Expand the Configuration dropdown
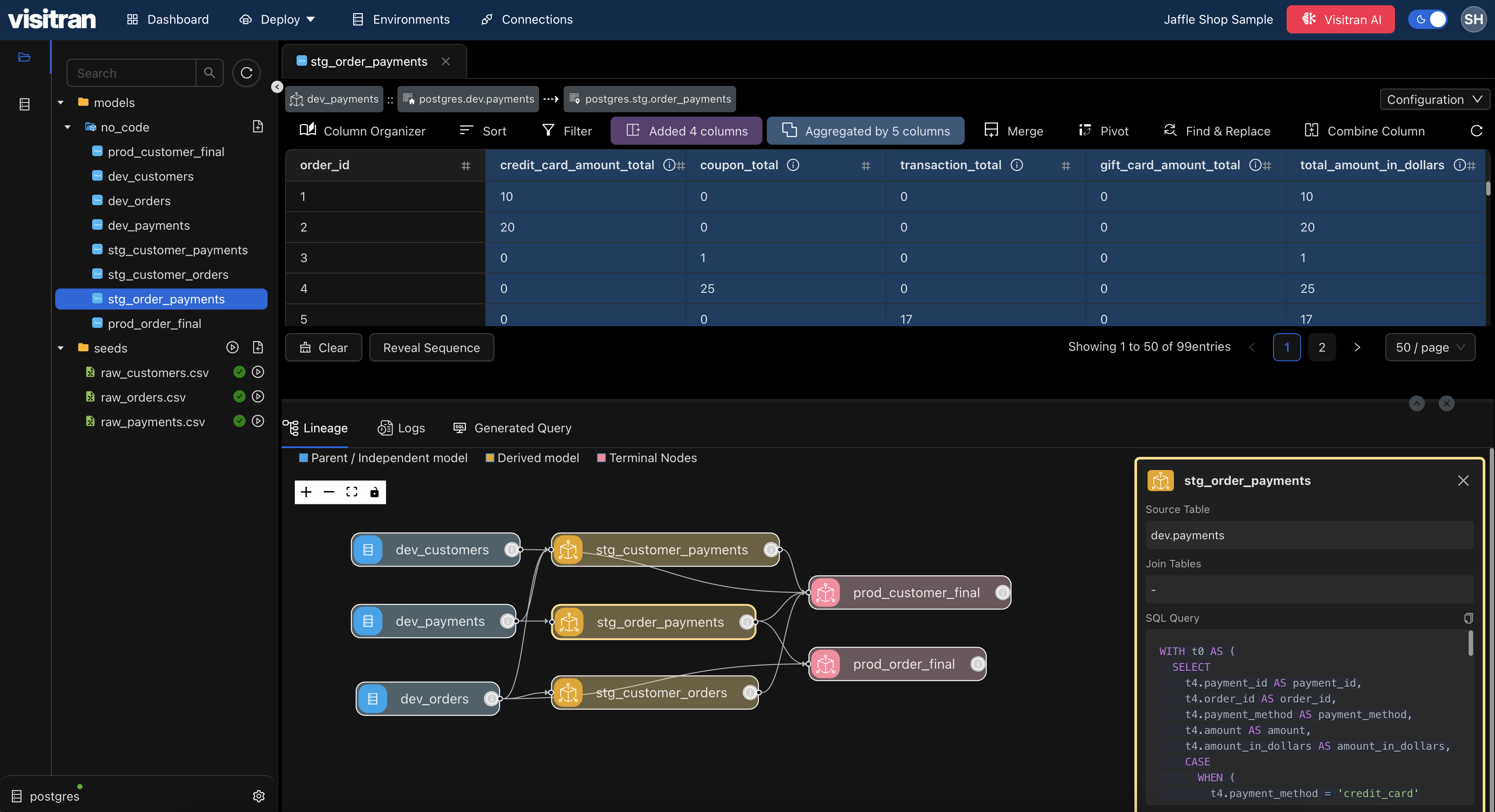 (x=1434, y=99)
